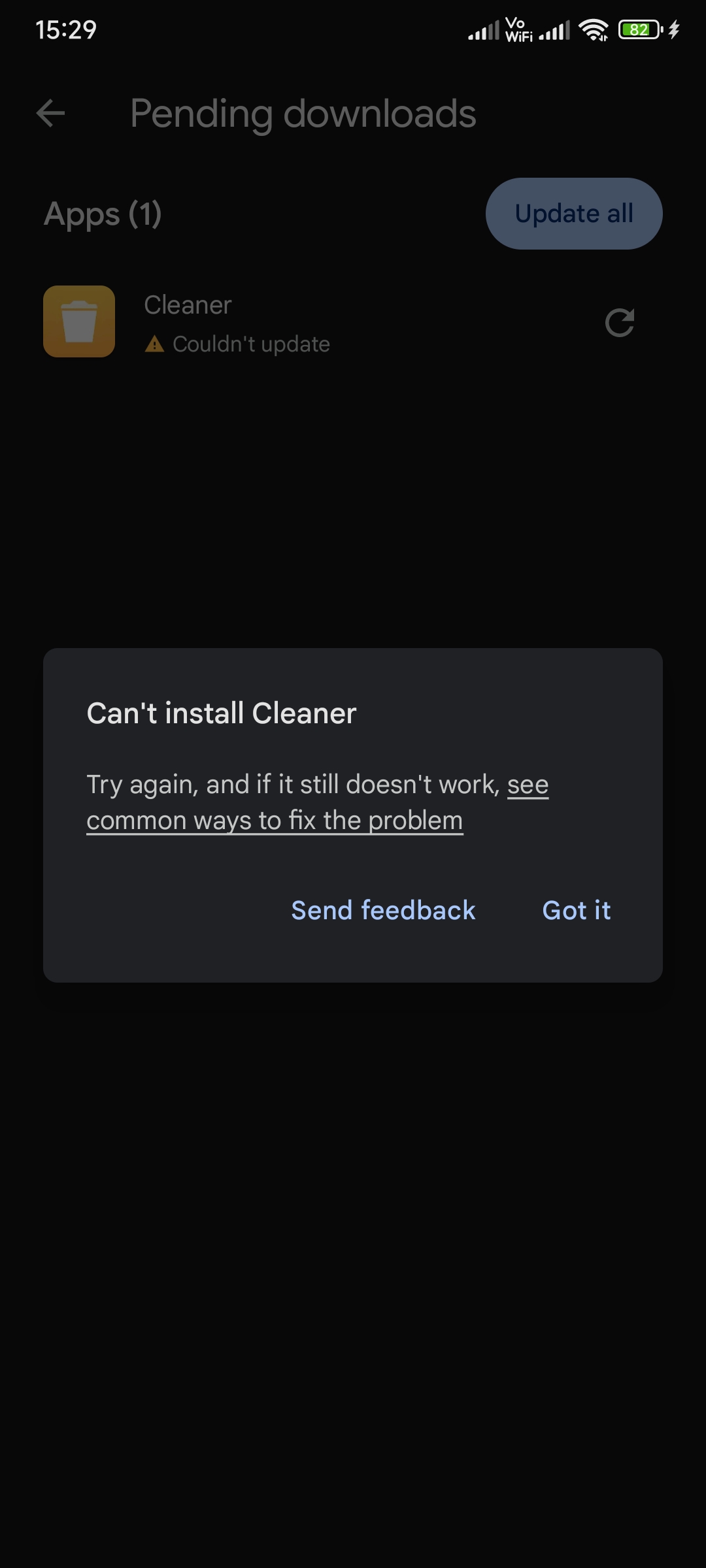Tap the Cleaner app name
This screenshot has height=1568, width=706.
click(188, 305)
